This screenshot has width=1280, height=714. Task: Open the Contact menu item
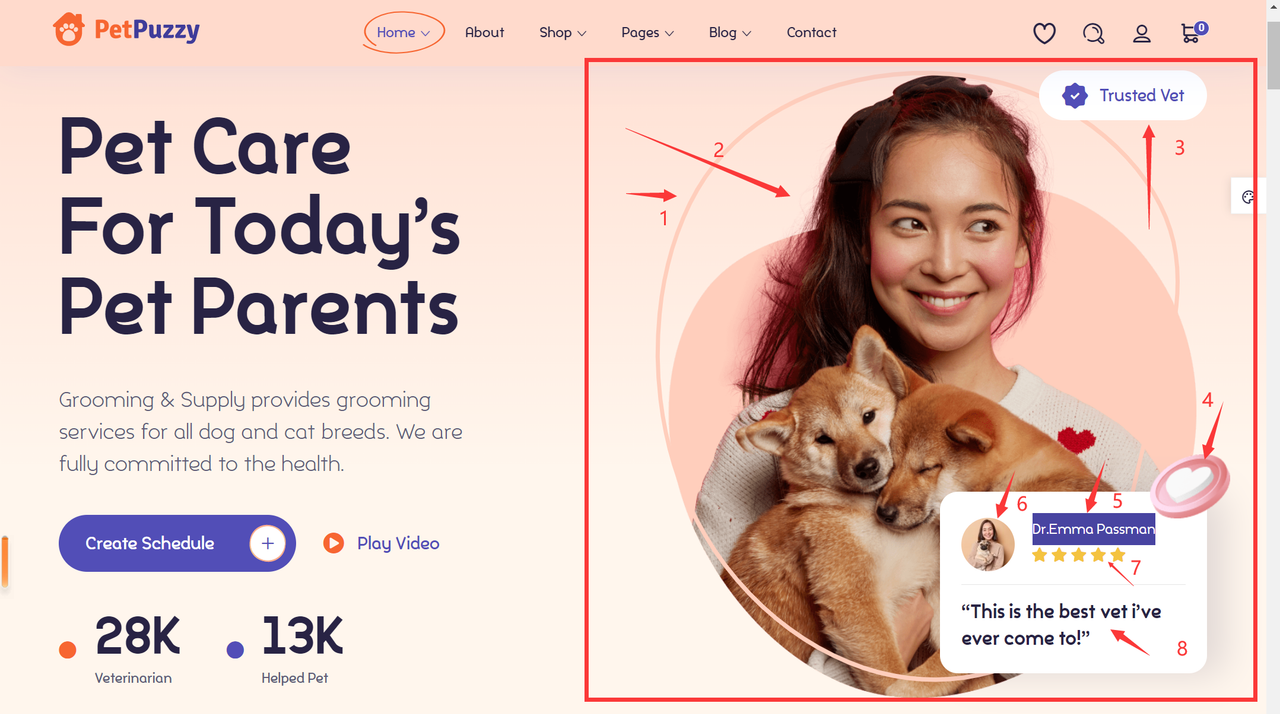(811, 33)
